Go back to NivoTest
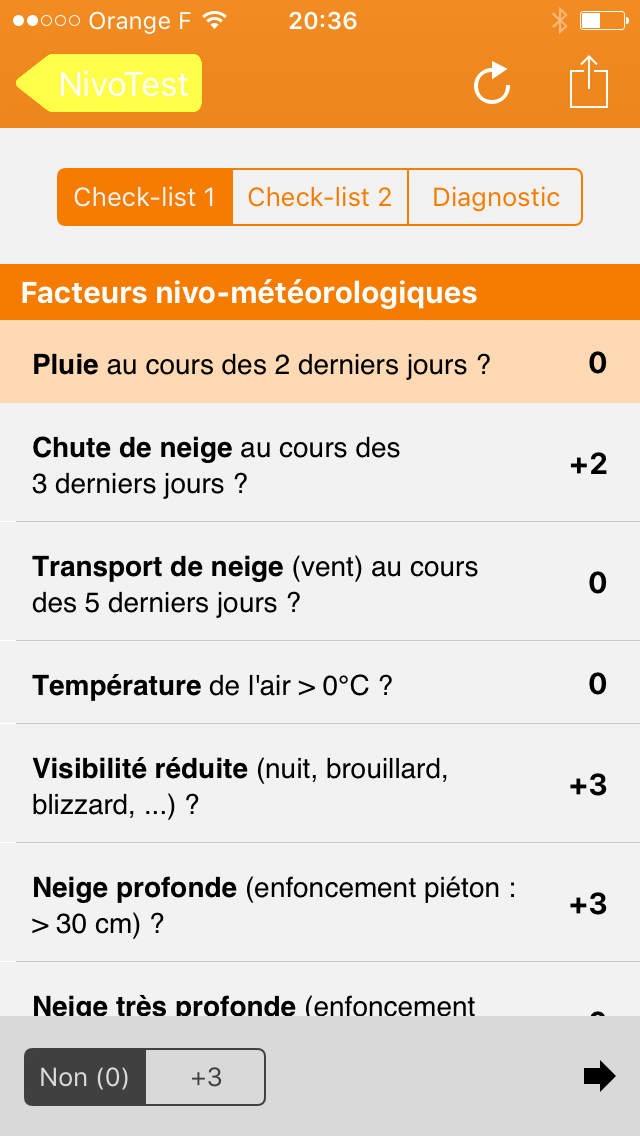 (110, 83)
